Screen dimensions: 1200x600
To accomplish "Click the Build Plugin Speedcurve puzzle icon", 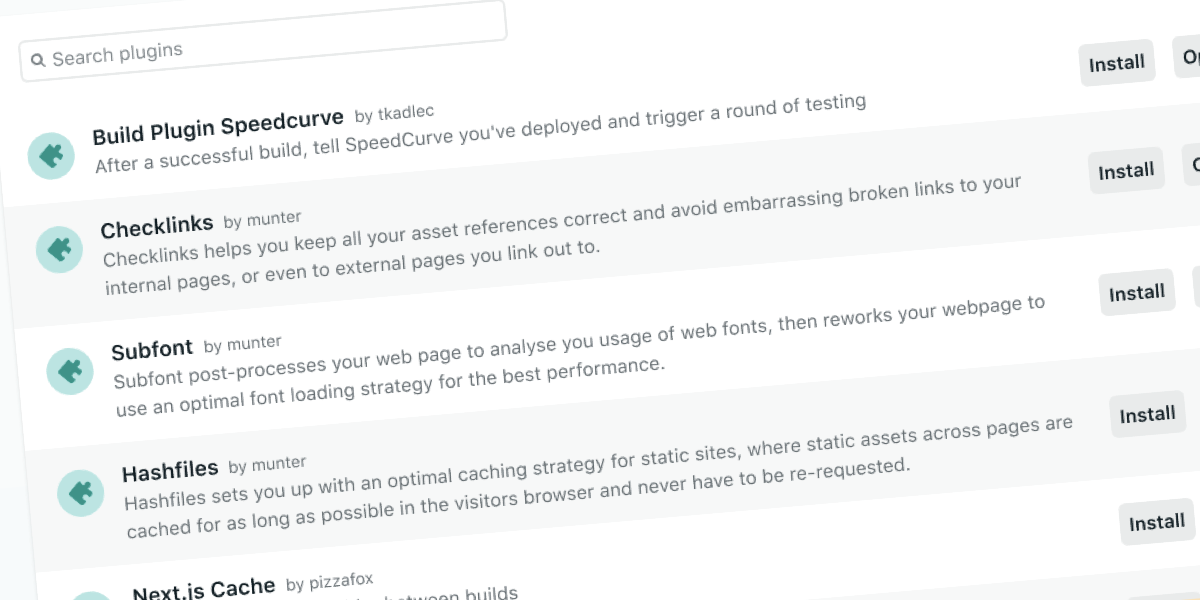I will click(51, 156).
